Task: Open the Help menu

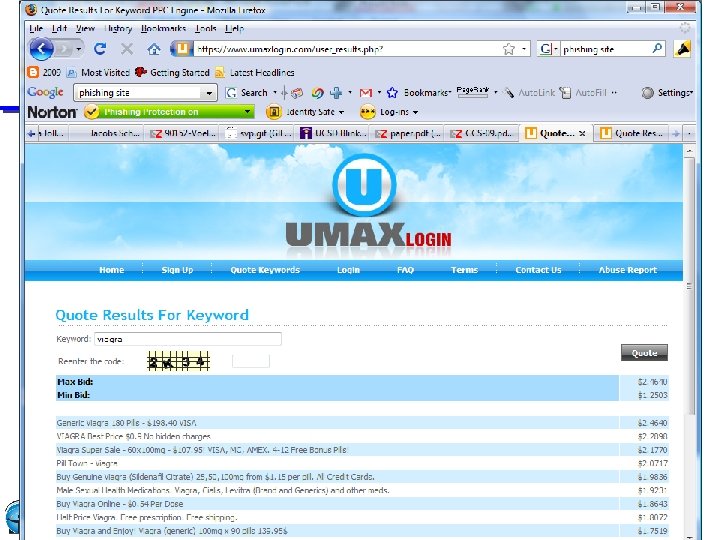Action: click(x=234, y=28)
